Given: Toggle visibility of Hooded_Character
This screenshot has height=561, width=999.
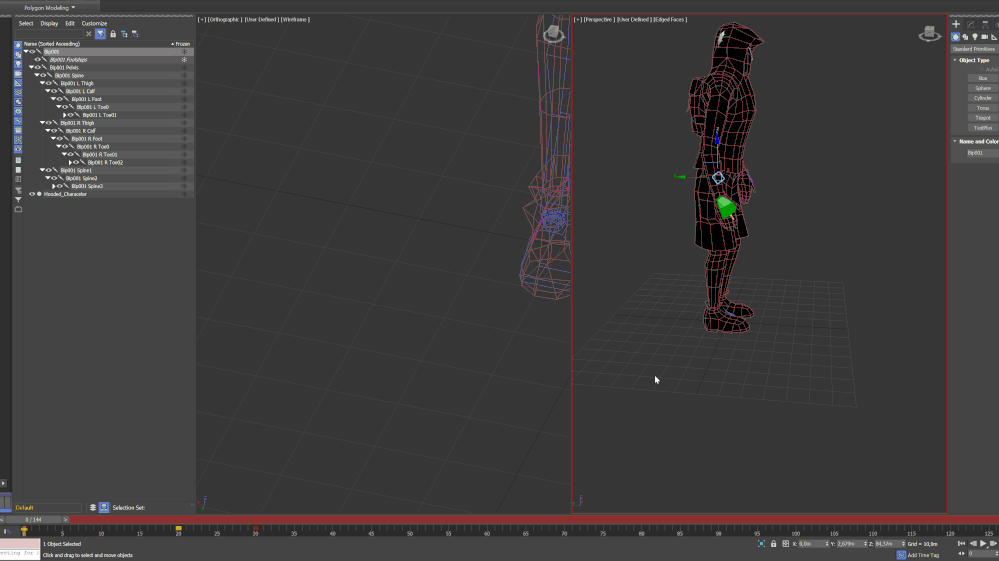Looking at the screenshot, I should click(x=31, y=194).
